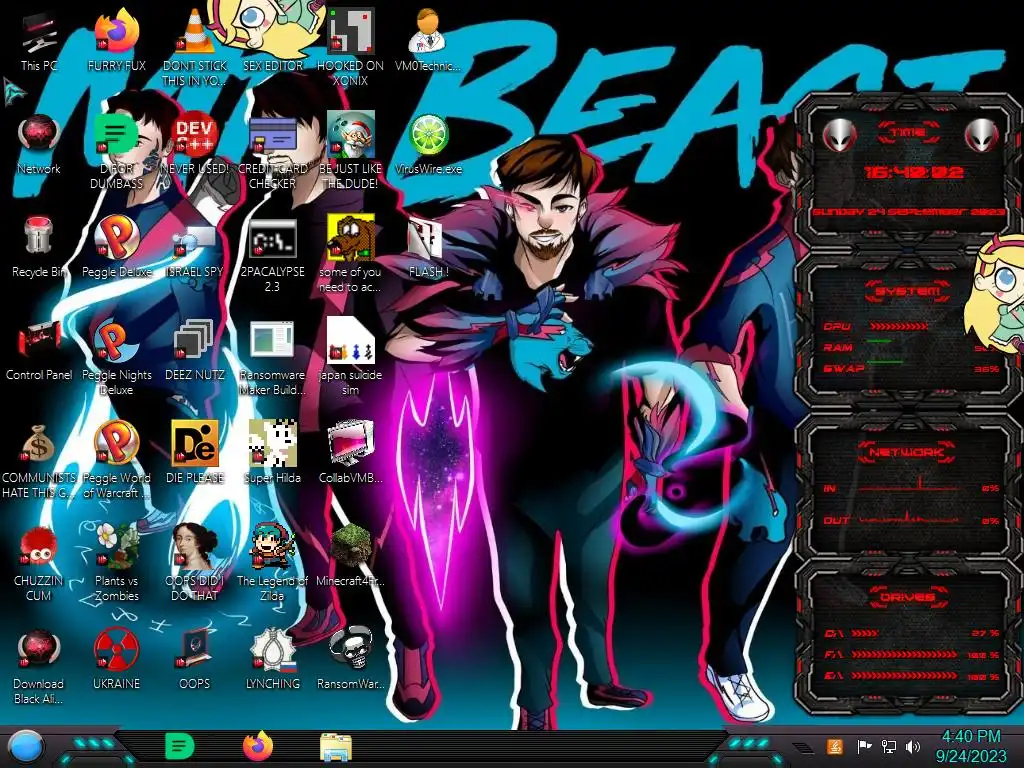Image resolution: width=1024 pixels, height=768 pixels.
Task: Click the widget clock reading 16:40
Action: pos(914,172)
